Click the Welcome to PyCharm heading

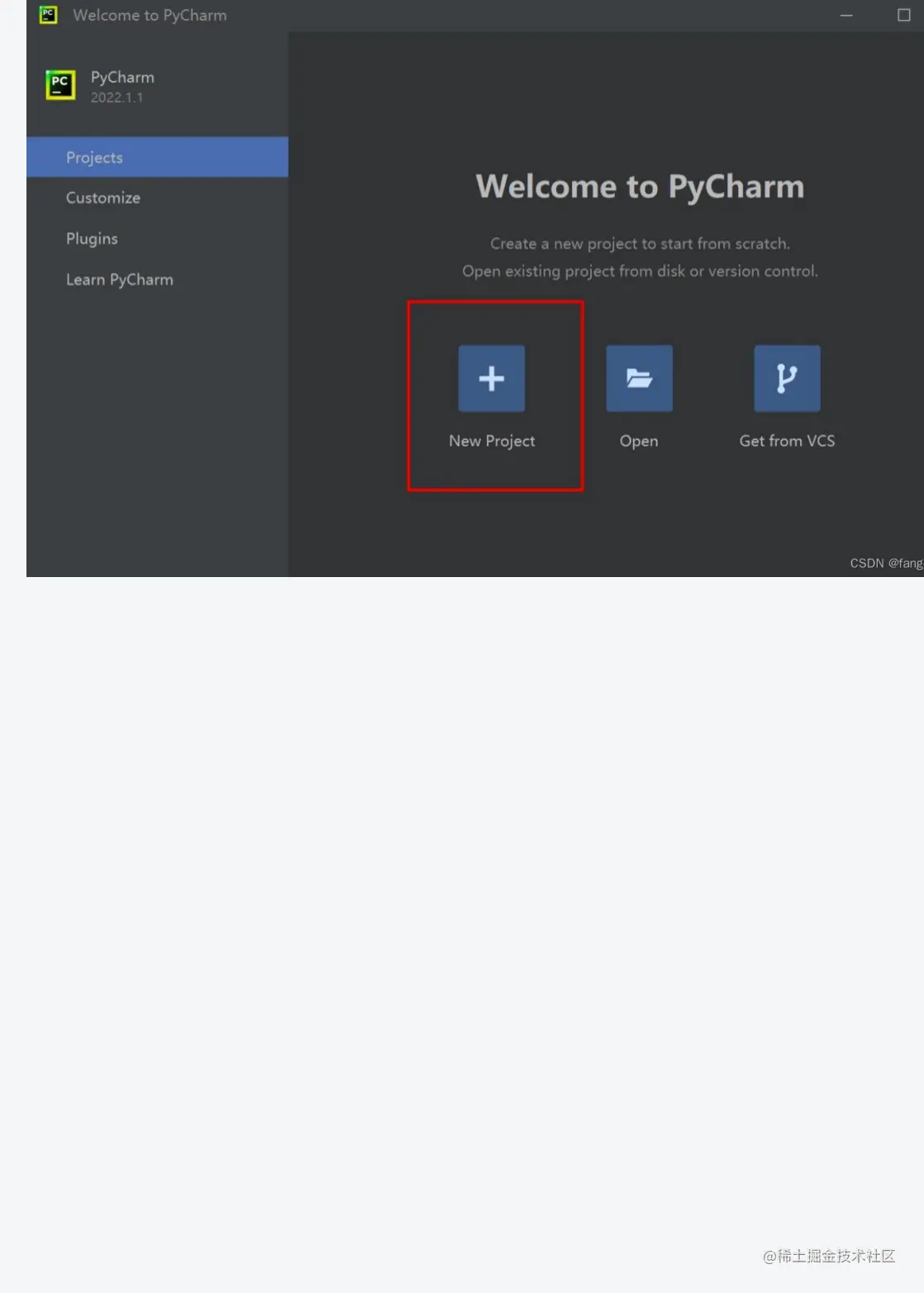pyautogui.click(x=640, y=187)
